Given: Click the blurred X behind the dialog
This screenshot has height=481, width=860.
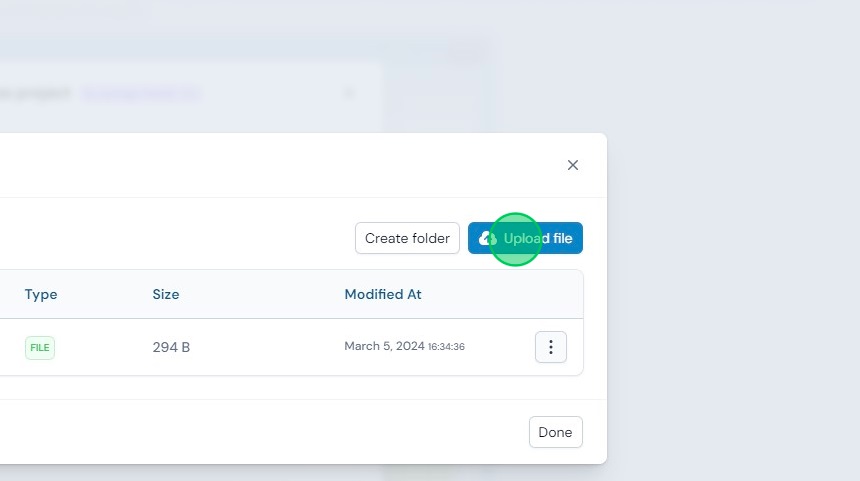Looking at the screenshot, I should point(349,93).
